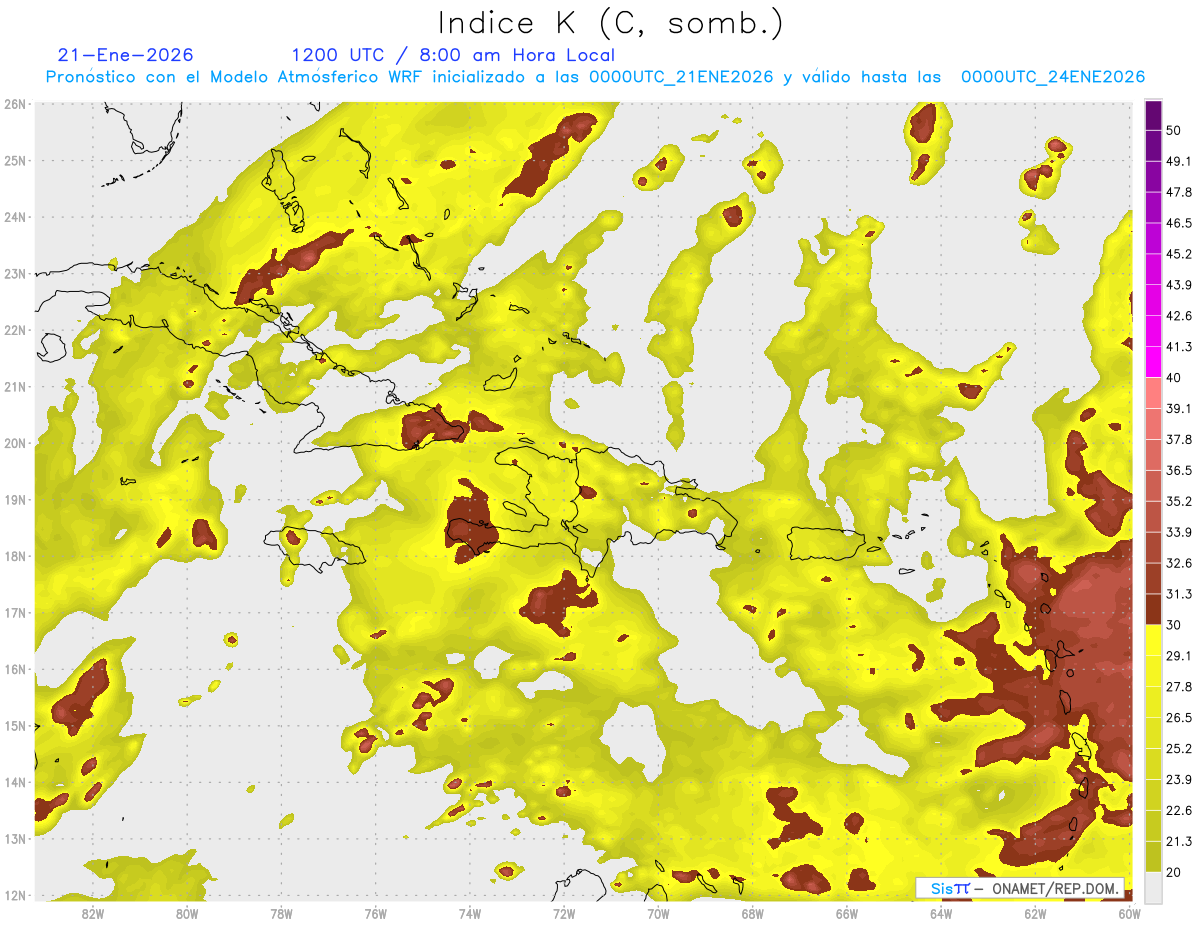
Task: Click the time text '1200 UTC / 8:00 am Hora Local'
Action: [453, 55]
